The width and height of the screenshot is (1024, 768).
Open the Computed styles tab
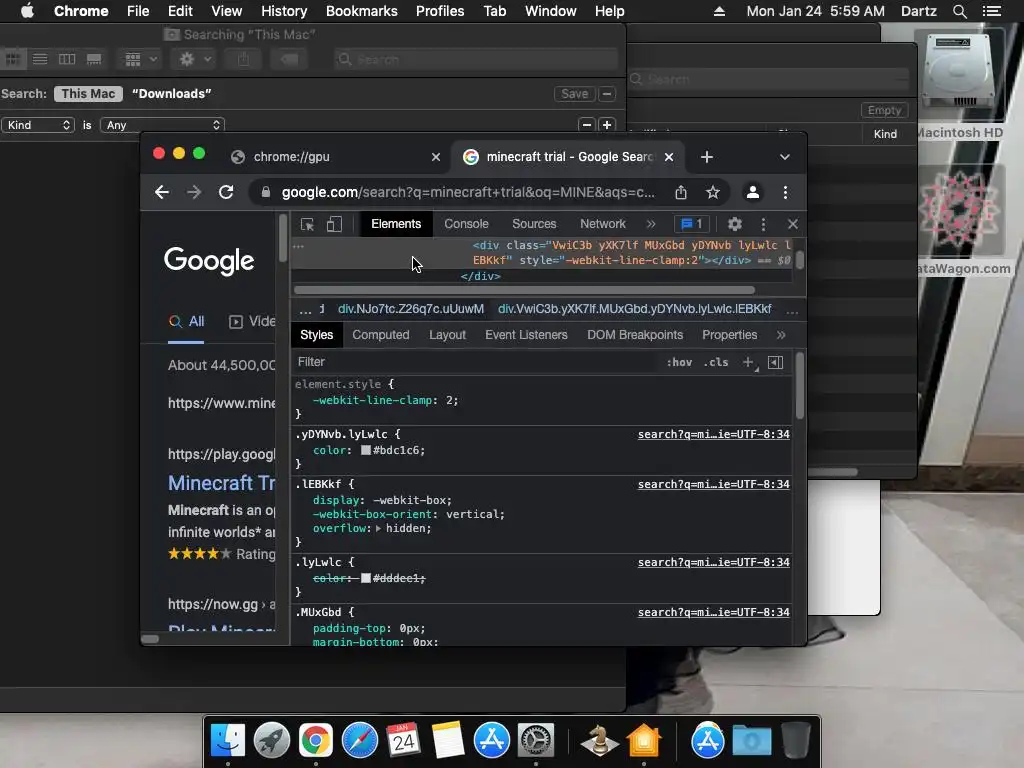(x=381, y=335)
